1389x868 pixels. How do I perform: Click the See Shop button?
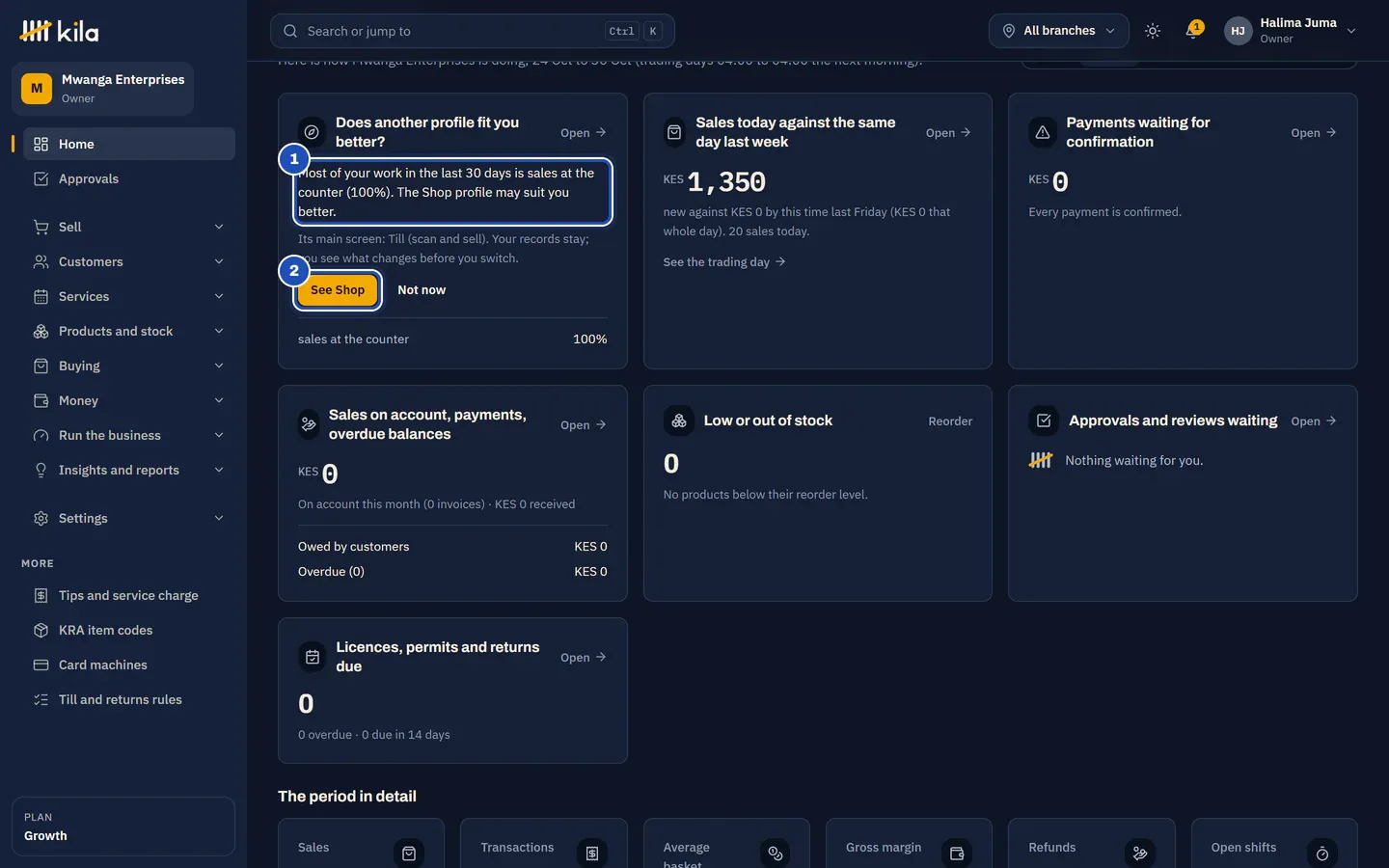tap(338, 290)
